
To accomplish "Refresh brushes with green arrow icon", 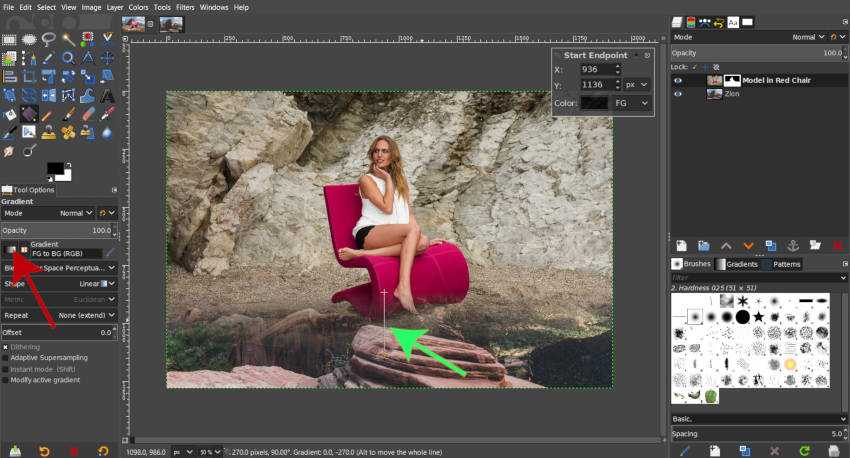I will point(802,449).
